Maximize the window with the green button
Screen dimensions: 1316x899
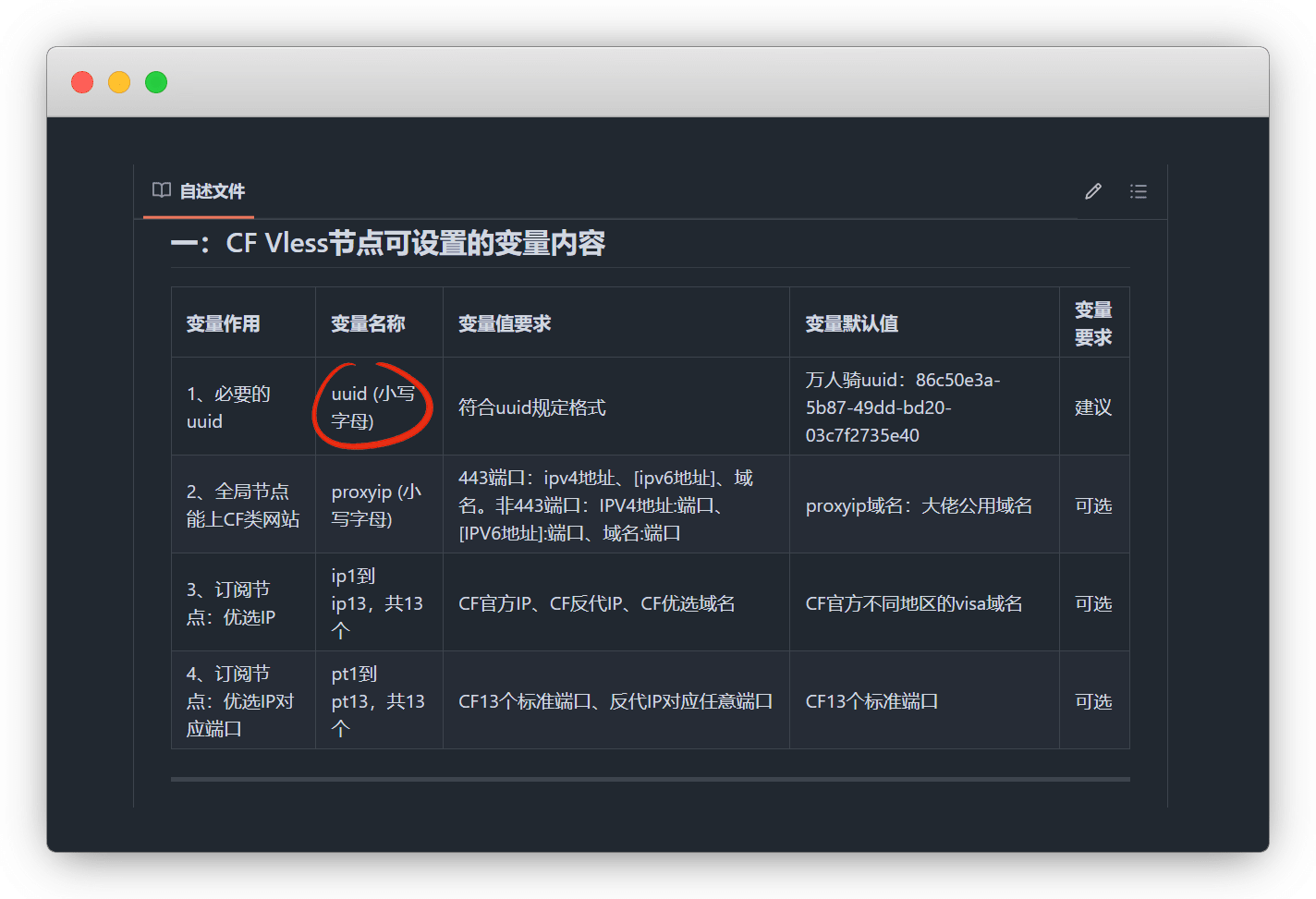click(156, 82)
